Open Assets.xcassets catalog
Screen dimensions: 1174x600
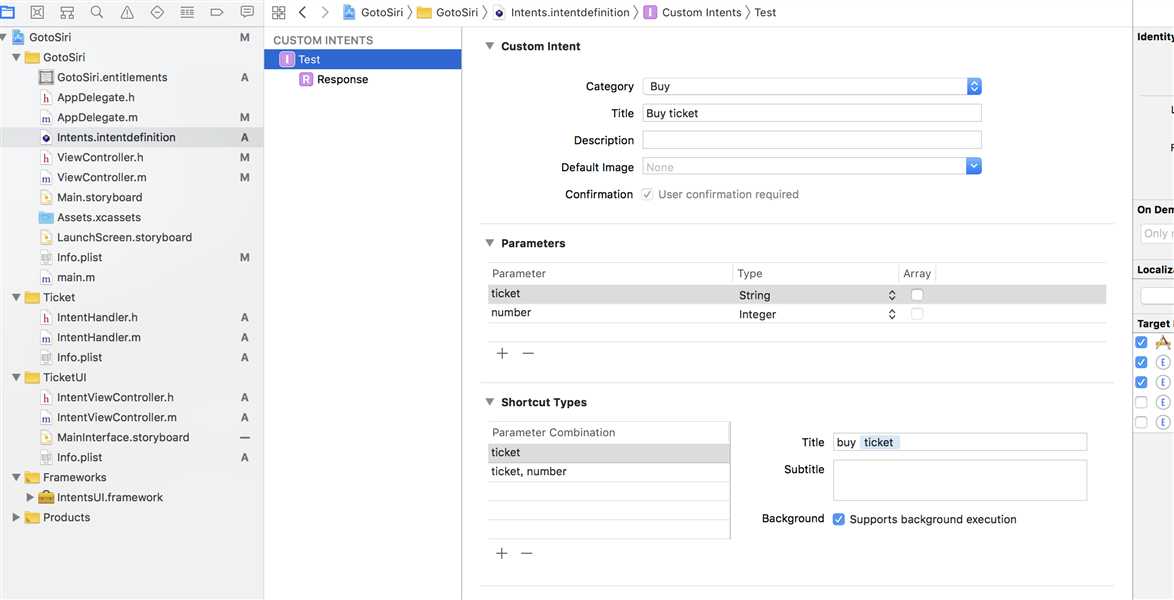98,217
